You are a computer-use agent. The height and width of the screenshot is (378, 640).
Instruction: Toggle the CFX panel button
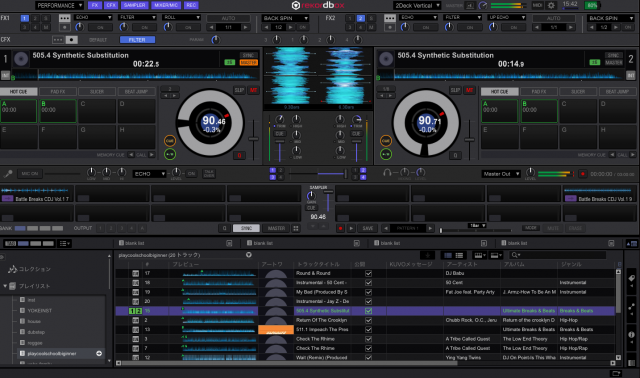point(111,5)
